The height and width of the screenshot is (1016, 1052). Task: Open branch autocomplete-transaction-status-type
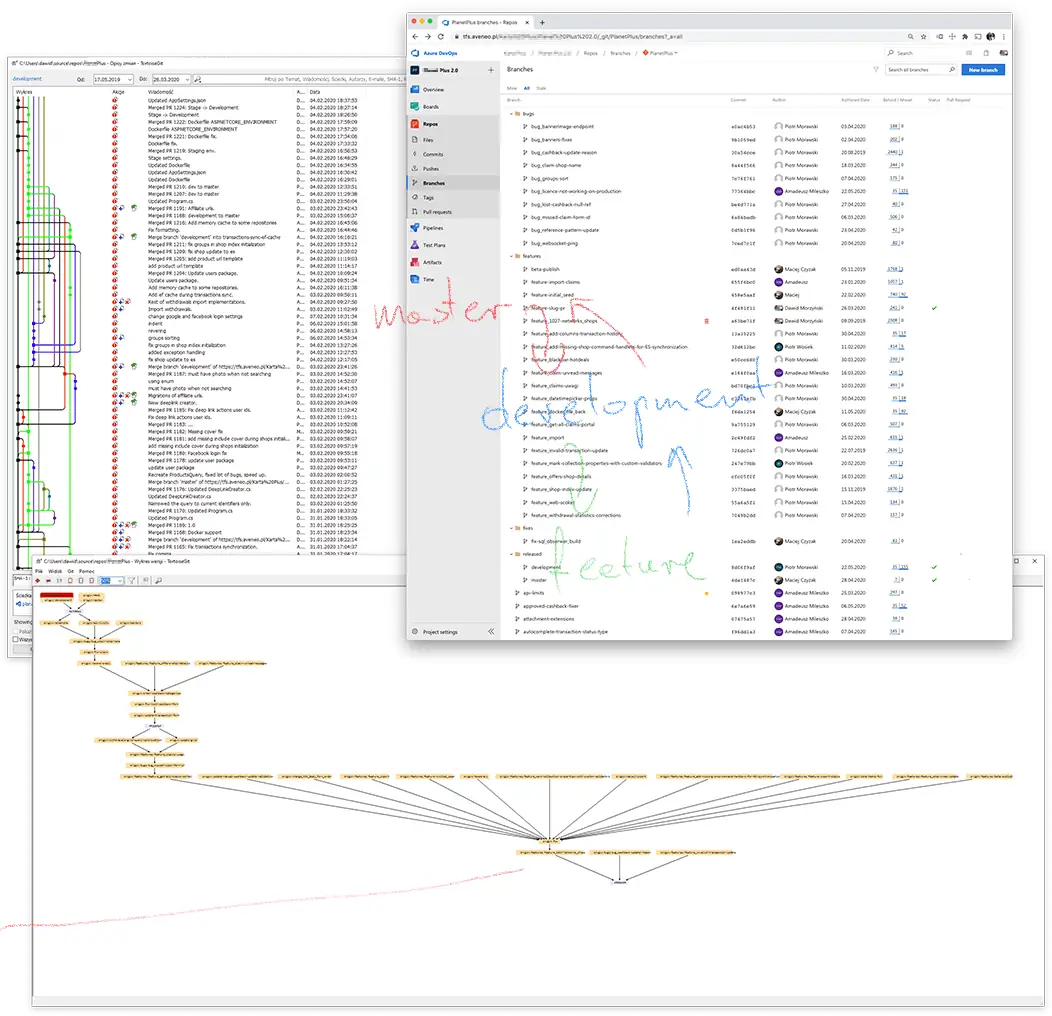click(x=565, y=631)
